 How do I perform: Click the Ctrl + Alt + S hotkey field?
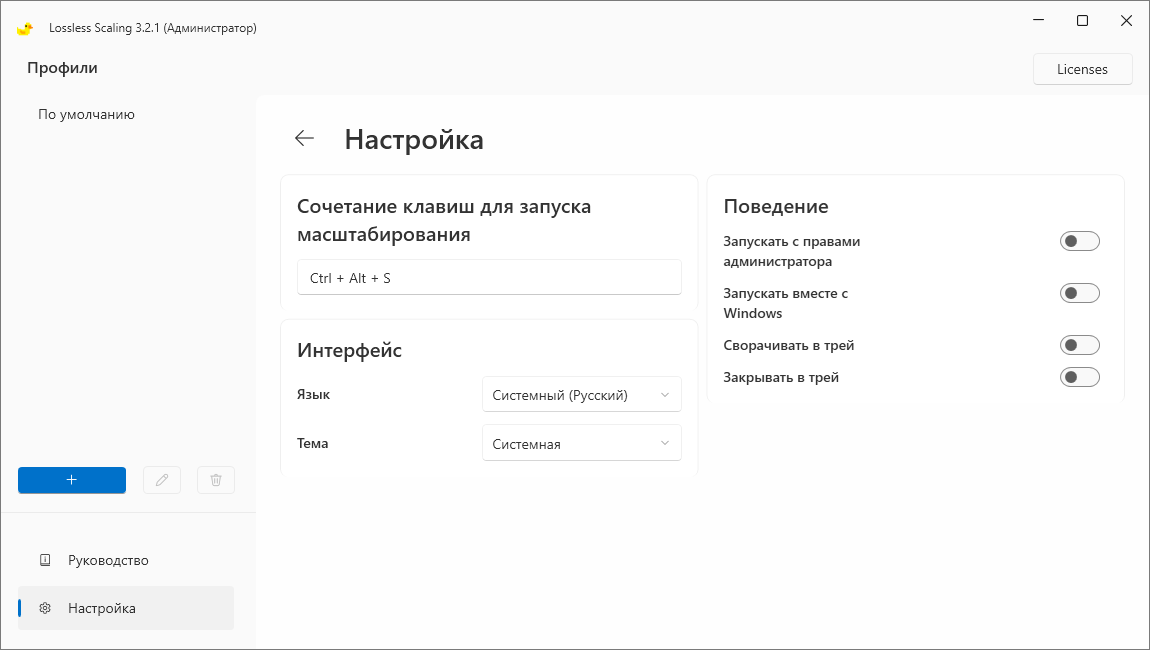[489, 277]
